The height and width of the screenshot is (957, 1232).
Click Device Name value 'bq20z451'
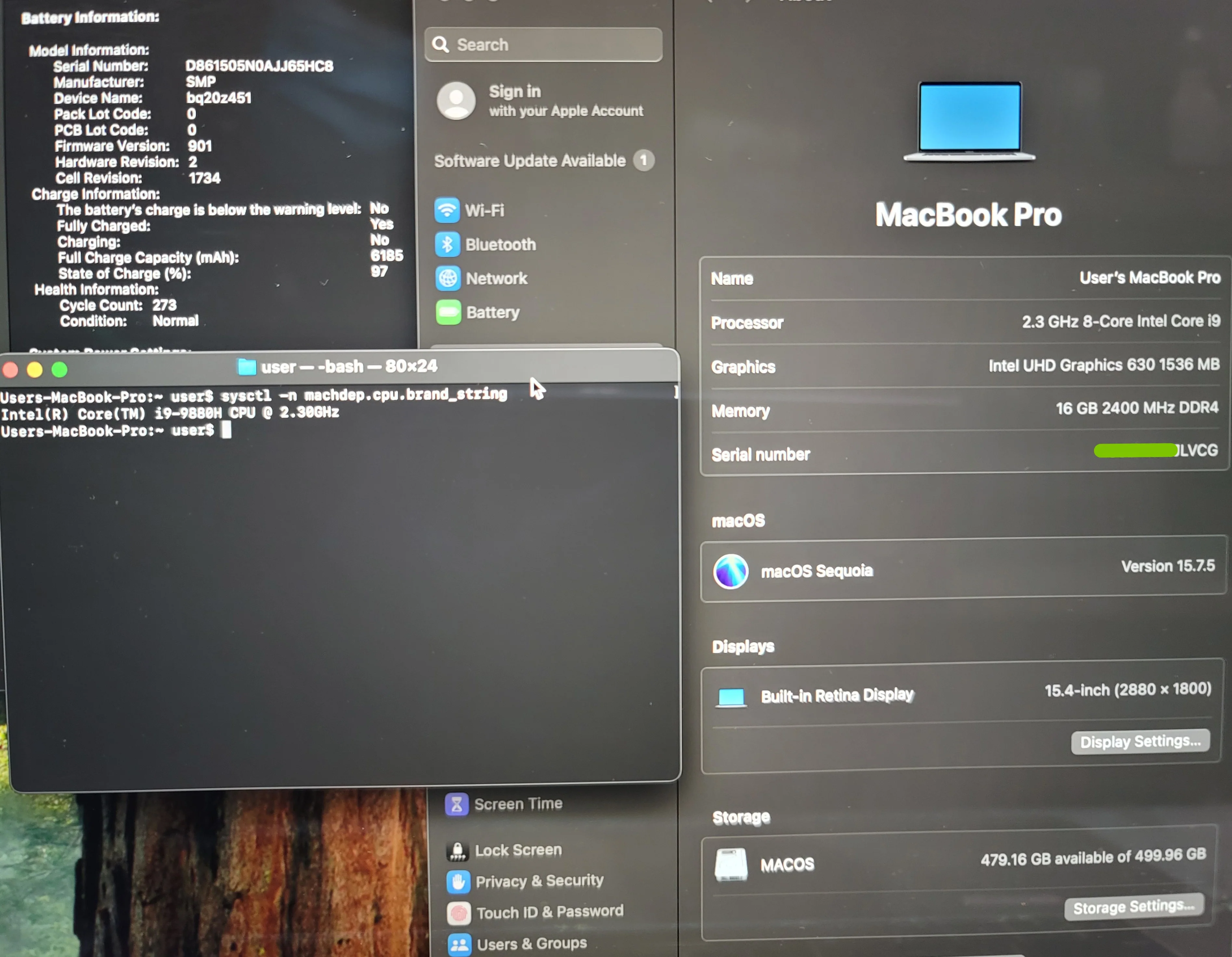point(219,98)
